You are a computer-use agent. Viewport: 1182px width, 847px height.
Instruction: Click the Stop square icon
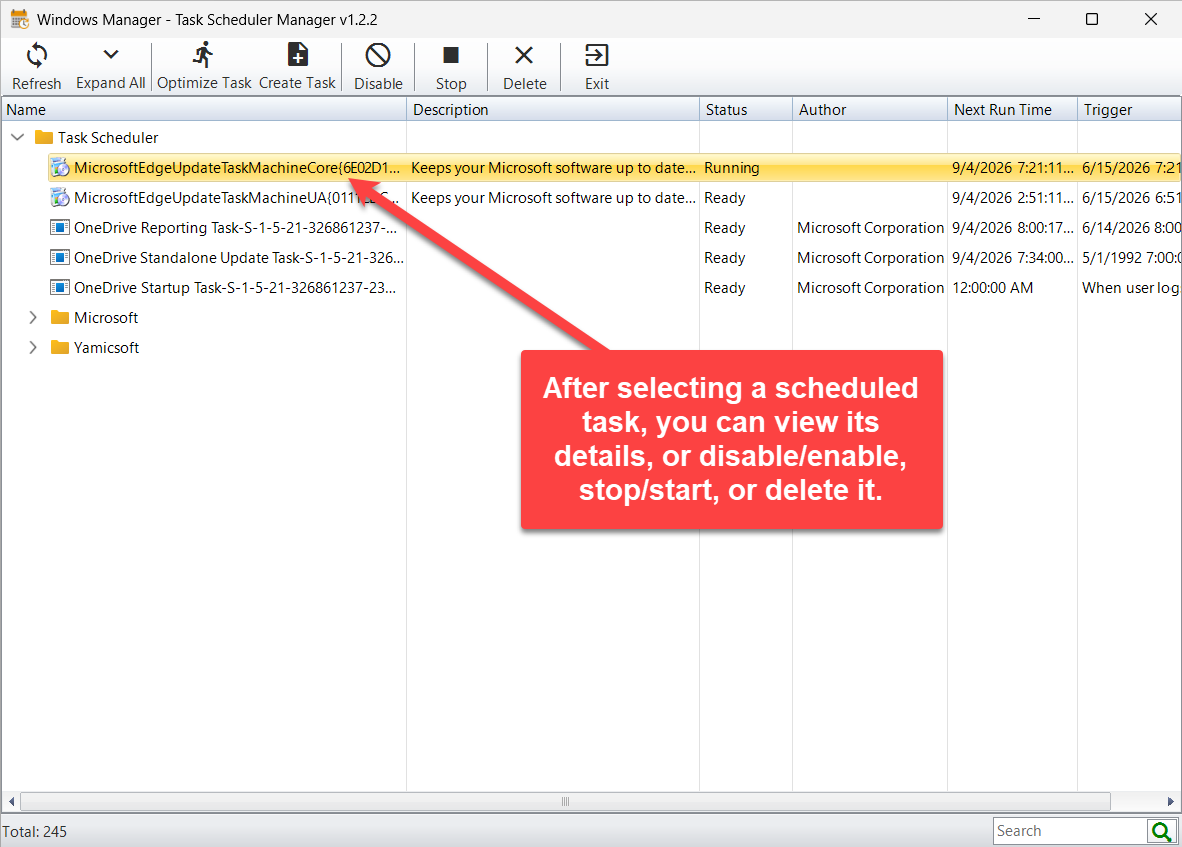point(451,55)
